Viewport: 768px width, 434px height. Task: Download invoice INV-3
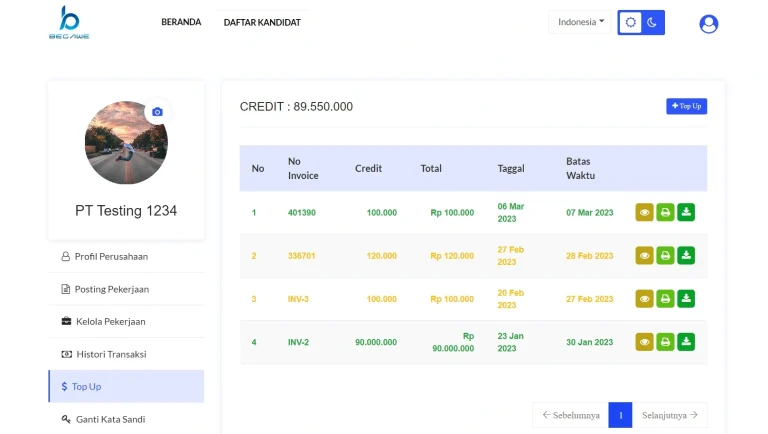click(x=686, y=299)
